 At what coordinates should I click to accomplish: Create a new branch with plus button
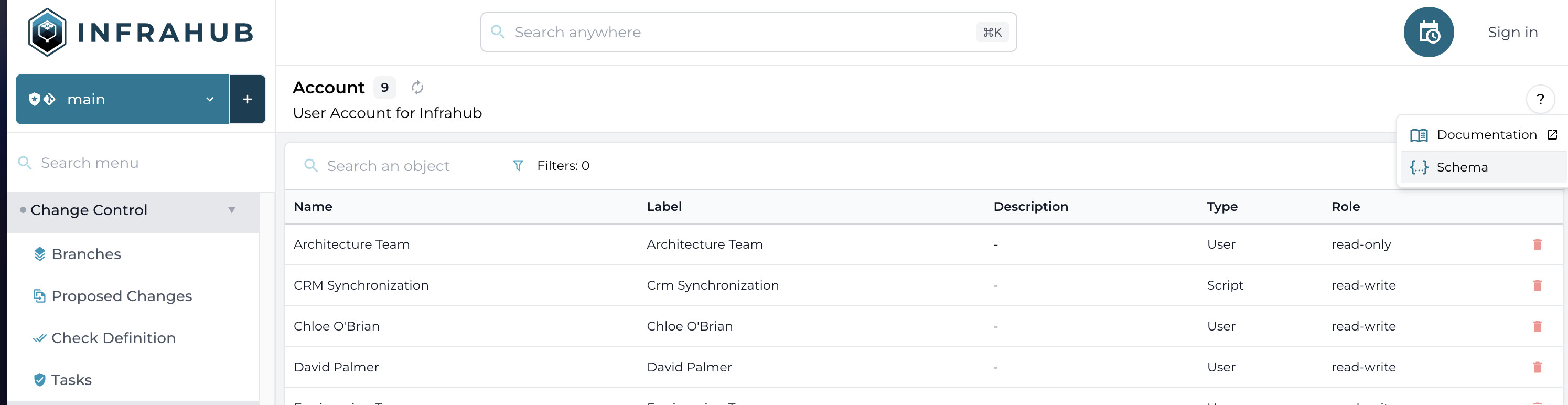(247, 99)
